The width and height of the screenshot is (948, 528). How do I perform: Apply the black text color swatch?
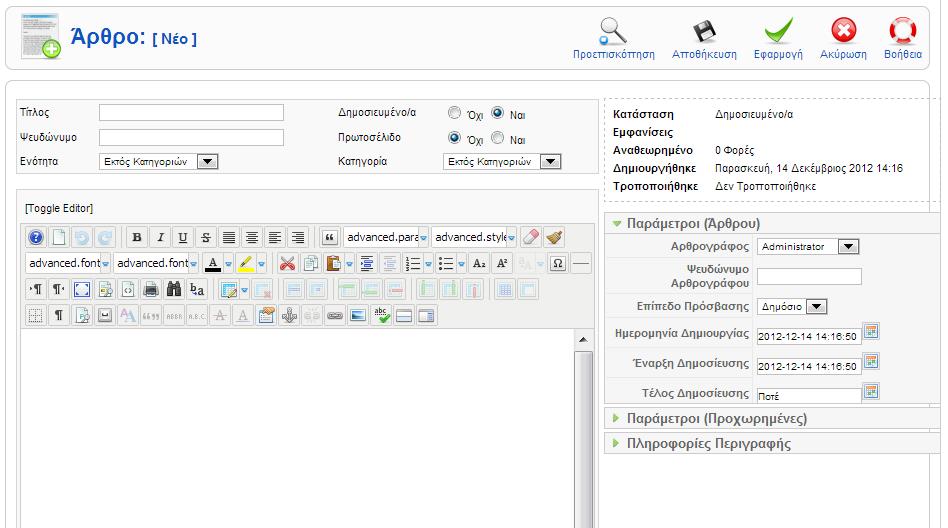tap(212, 263)
